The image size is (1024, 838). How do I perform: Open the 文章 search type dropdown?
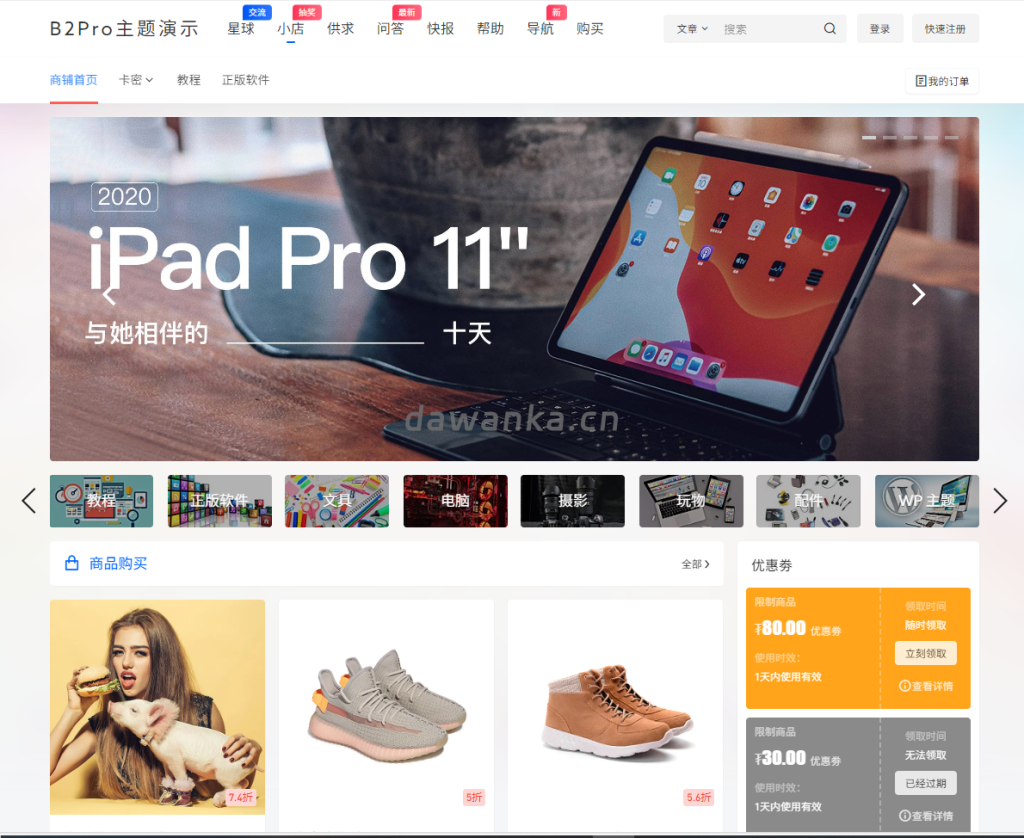click(692, 29)
